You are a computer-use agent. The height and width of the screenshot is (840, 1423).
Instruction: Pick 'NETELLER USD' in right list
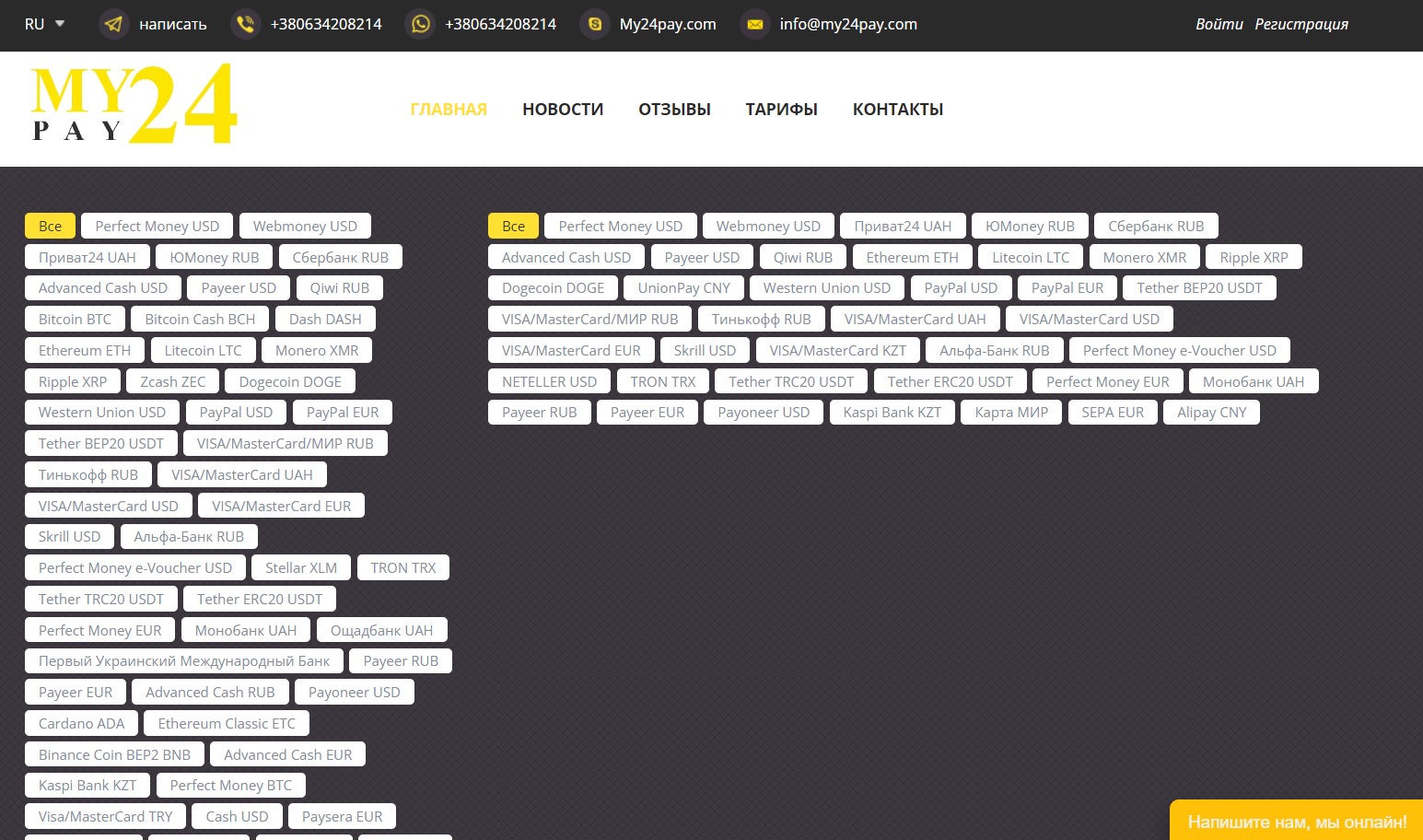[549, 382]
